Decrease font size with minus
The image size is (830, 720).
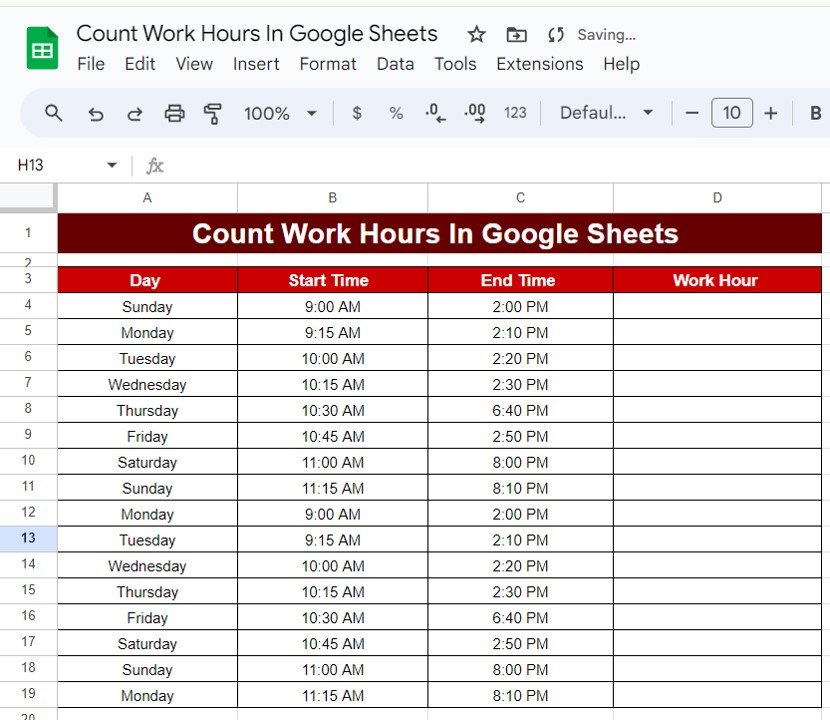(x=692, y=113)
